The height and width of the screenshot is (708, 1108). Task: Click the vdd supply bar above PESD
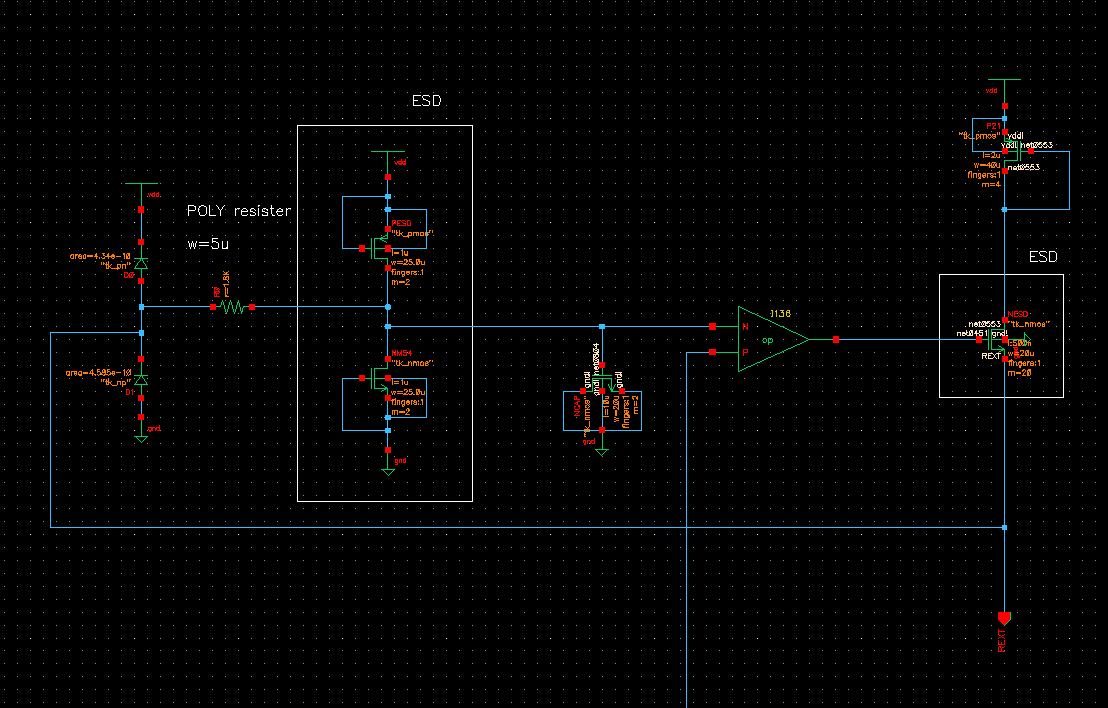click(x=388, y=151)
